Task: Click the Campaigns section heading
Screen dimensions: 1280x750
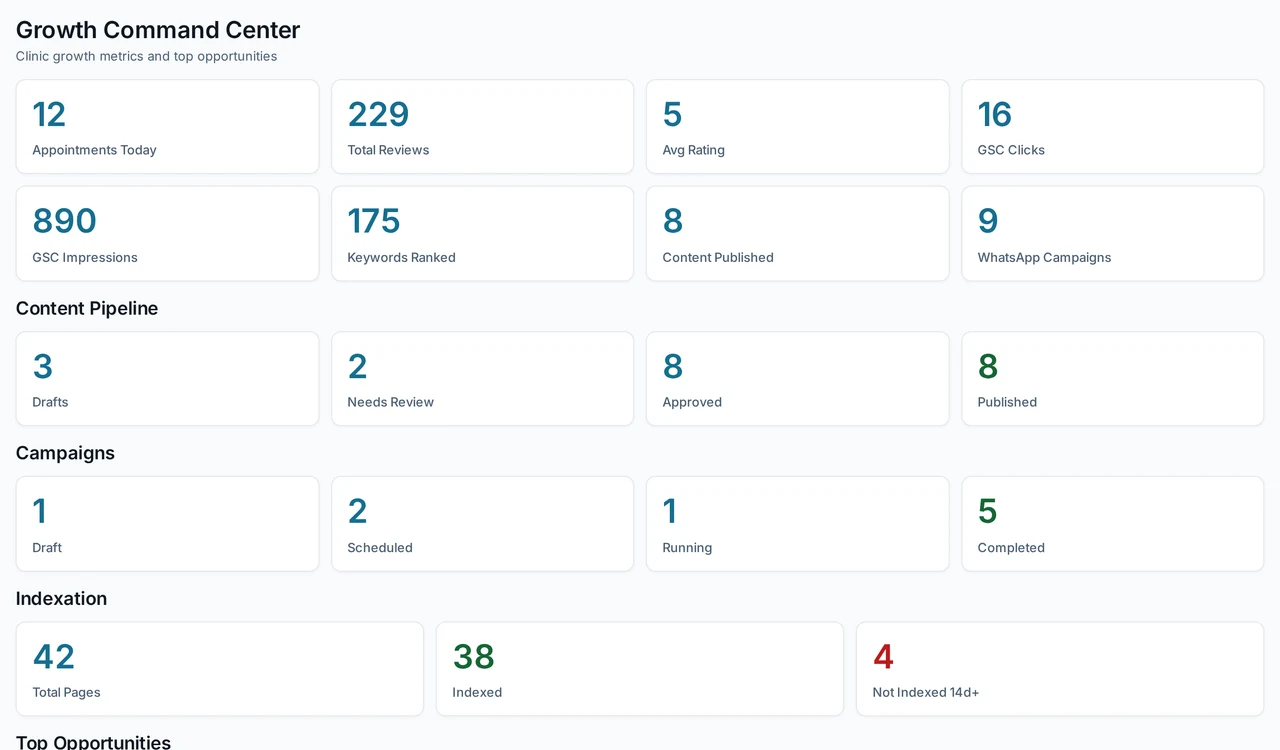Action: point(65,453)
